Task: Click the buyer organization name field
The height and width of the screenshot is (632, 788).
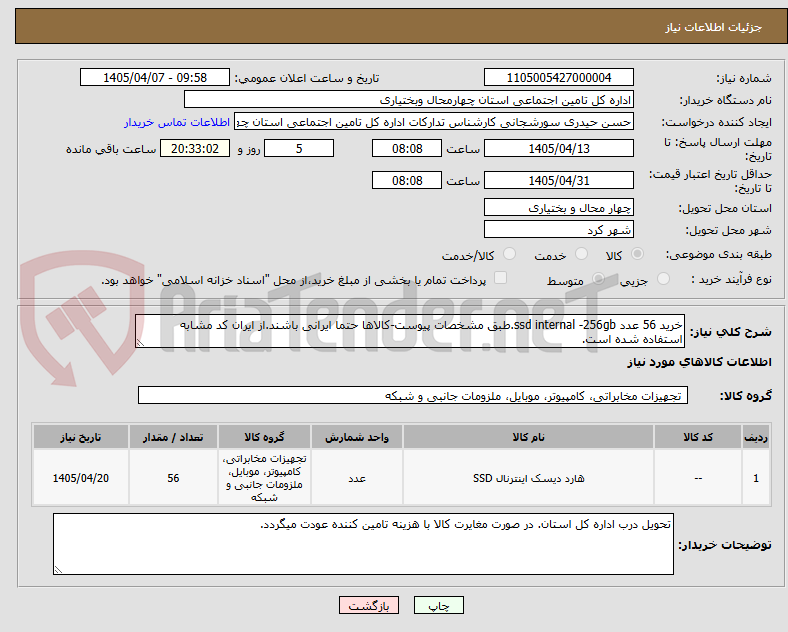Action: tap(409, 99)
